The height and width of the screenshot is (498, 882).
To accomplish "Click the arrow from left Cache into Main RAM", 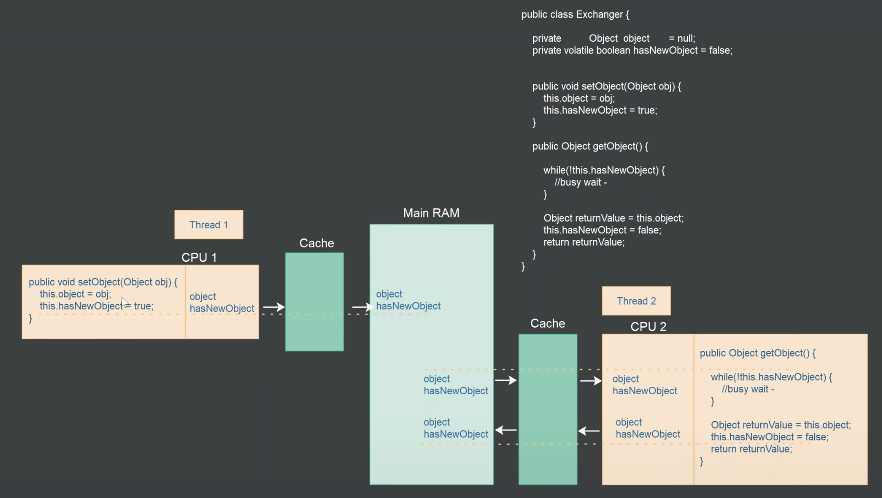I will [360, 308].
